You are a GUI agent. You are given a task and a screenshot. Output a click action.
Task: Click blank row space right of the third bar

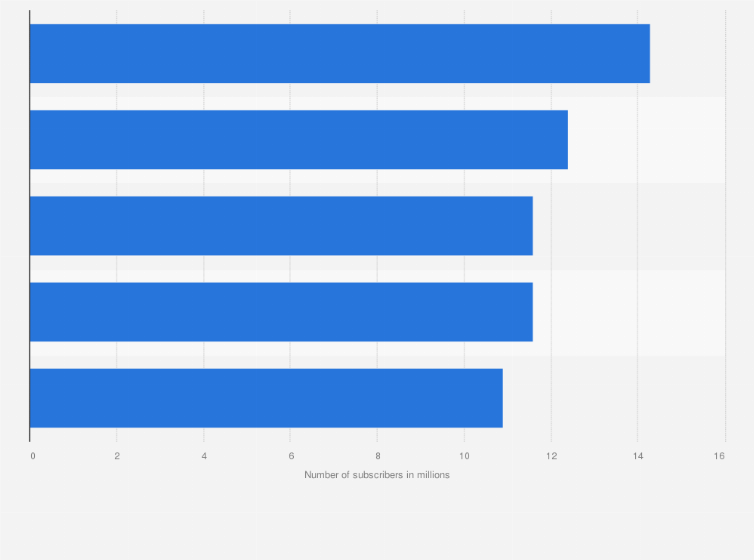coord(629,226)
